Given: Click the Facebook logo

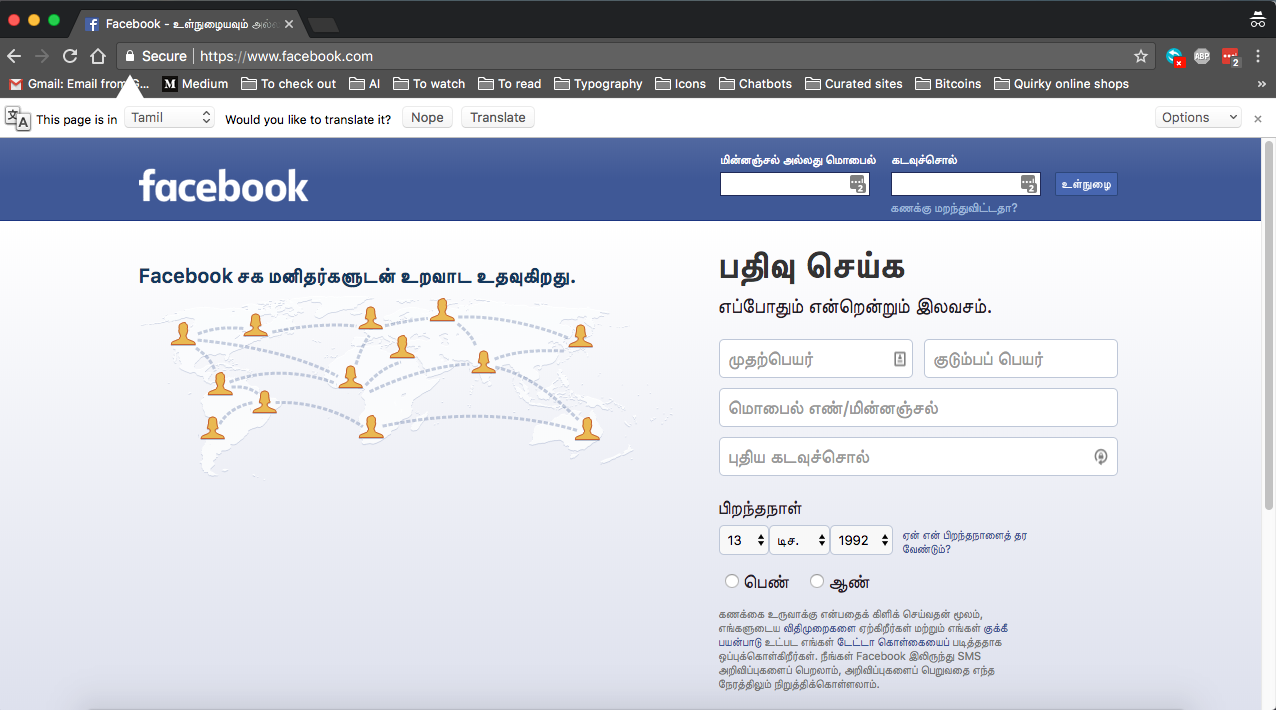Looking at the screenshot, I should pos(223,185).
